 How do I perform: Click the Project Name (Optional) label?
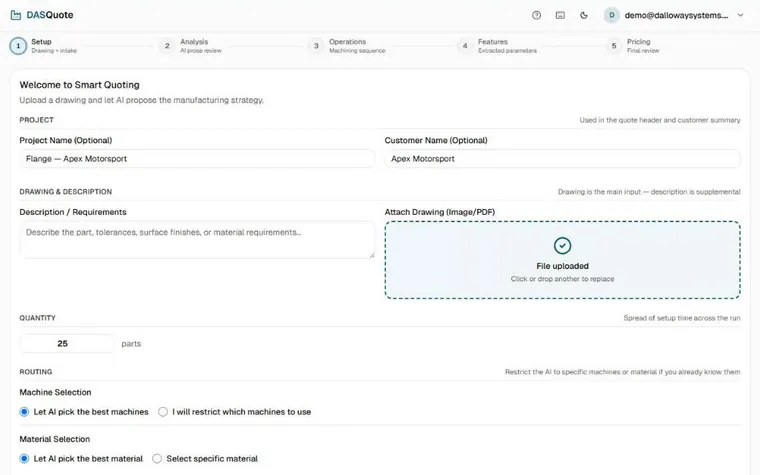pyautogui.click(x=65, y=141)
